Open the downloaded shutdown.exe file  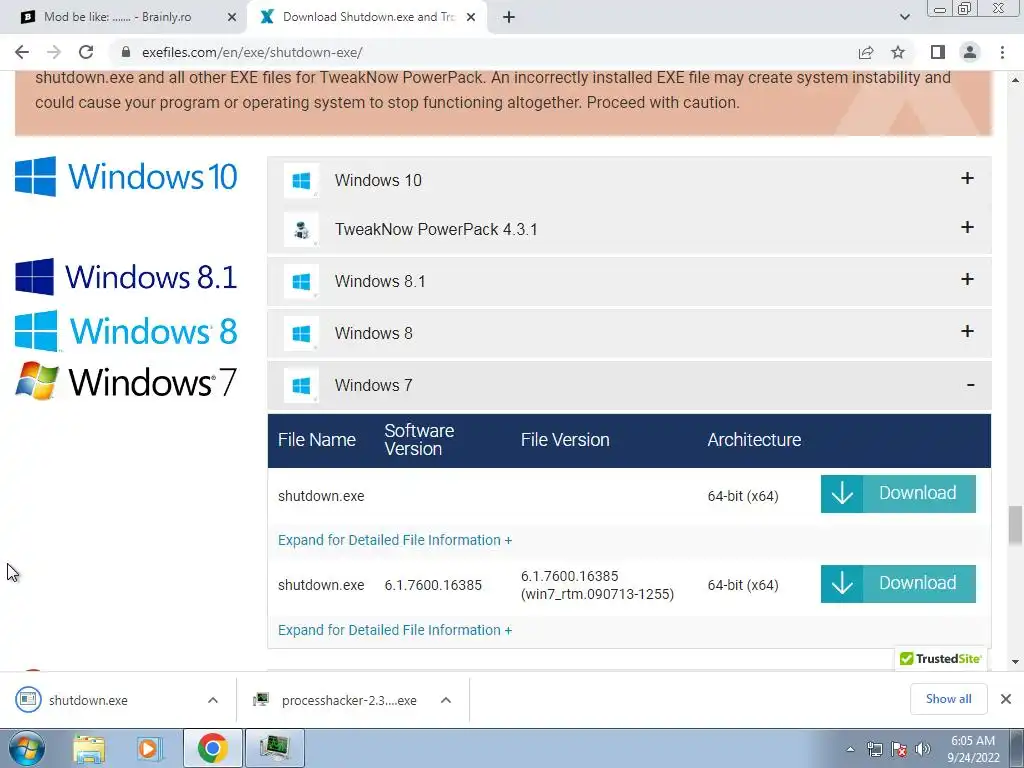[x=88, y=700]
